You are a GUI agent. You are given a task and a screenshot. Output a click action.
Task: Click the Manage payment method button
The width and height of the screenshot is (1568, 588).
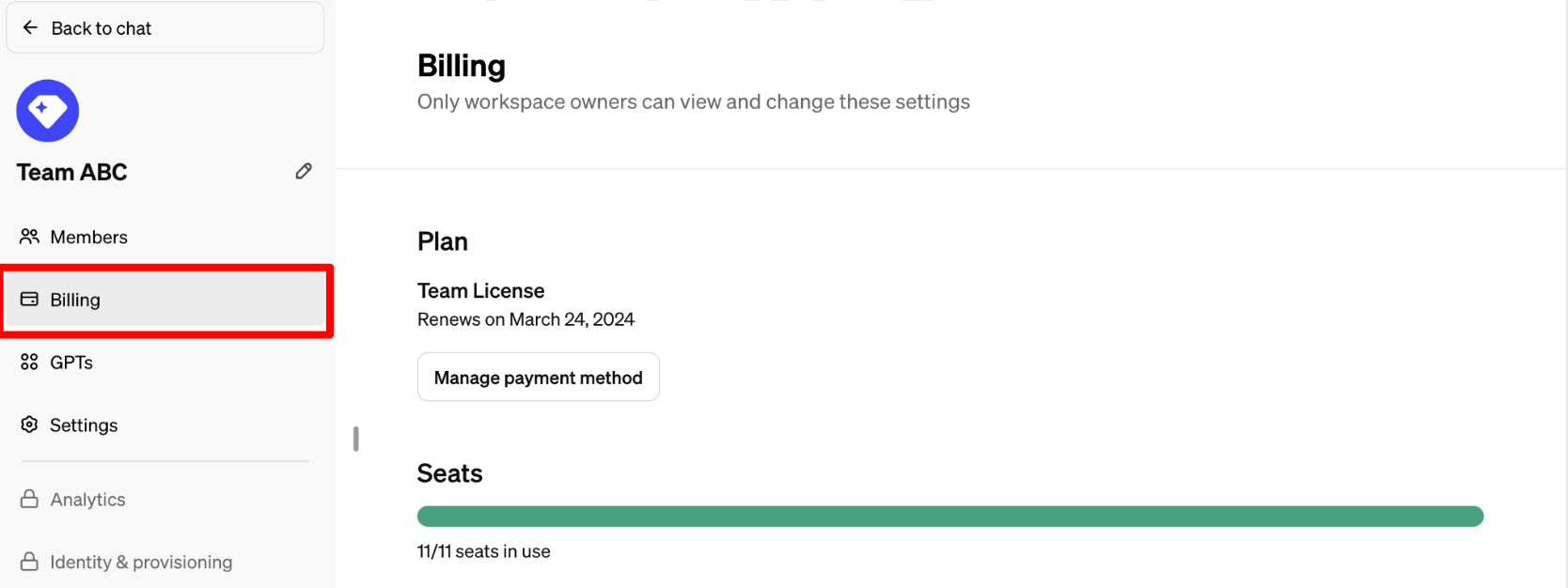tap(539, 378)
